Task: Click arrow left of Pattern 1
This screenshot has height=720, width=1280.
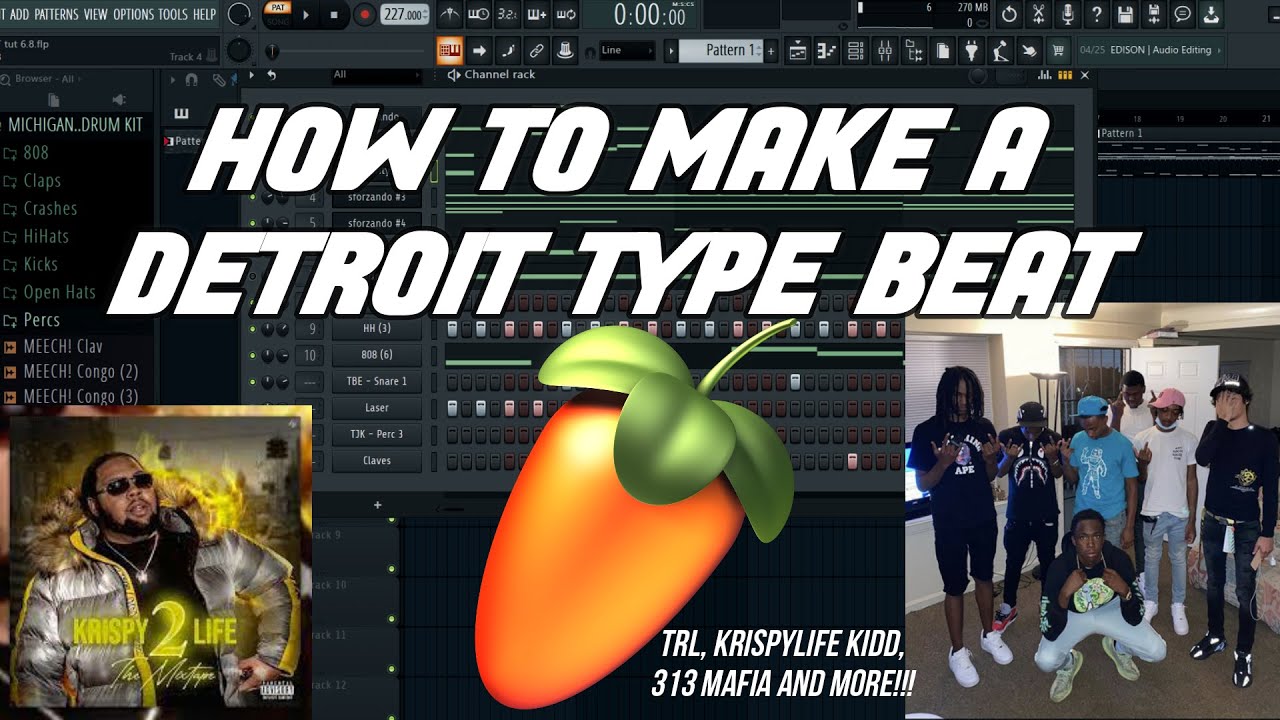Action: (x=671, y=50)
